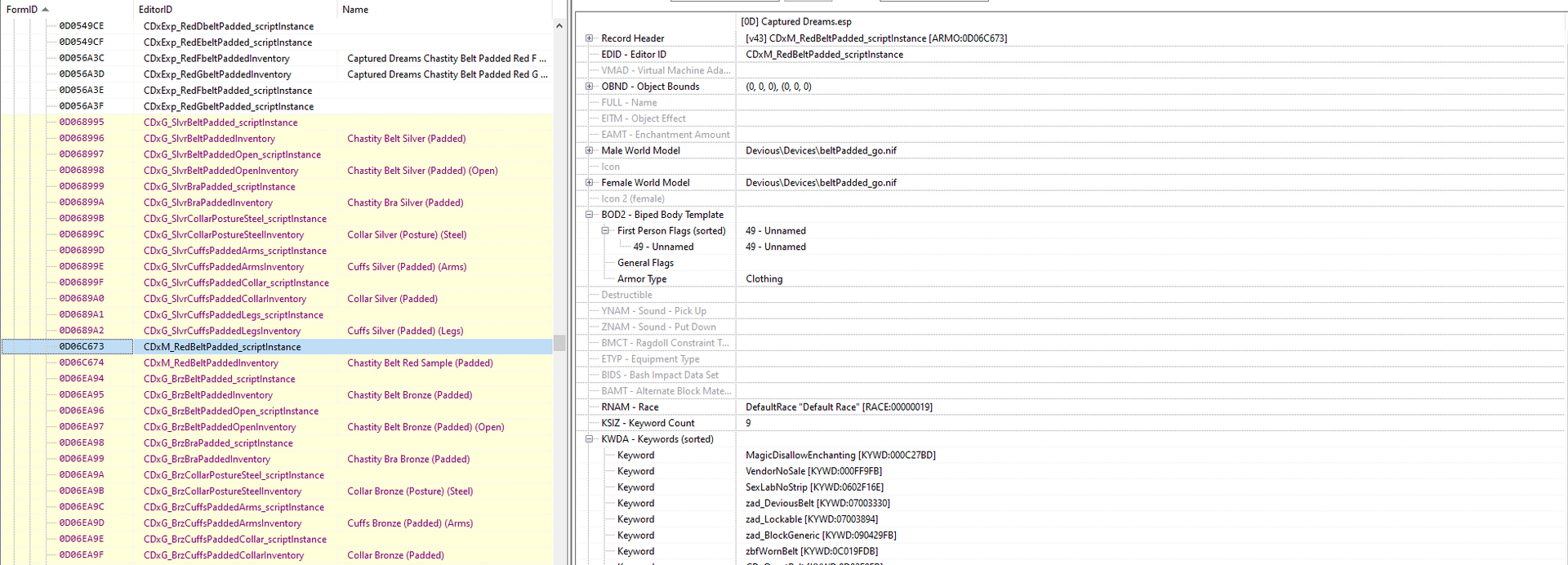Select Chastity Belt Bronze (Padded) record
This screenshot has height=565, width=1568.
coord(277,395)
